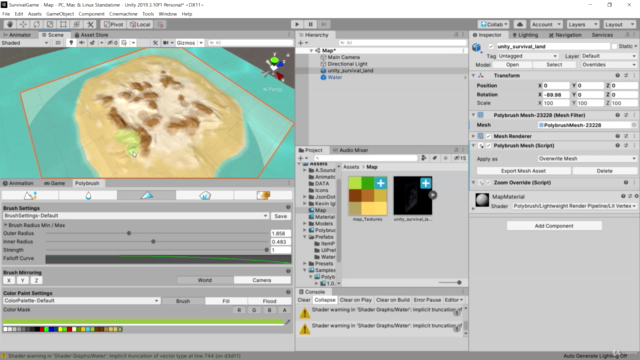The width and height of the screenshot is (640, 360).
Task: Select the Rotate tool
Action: pos(37,24)
